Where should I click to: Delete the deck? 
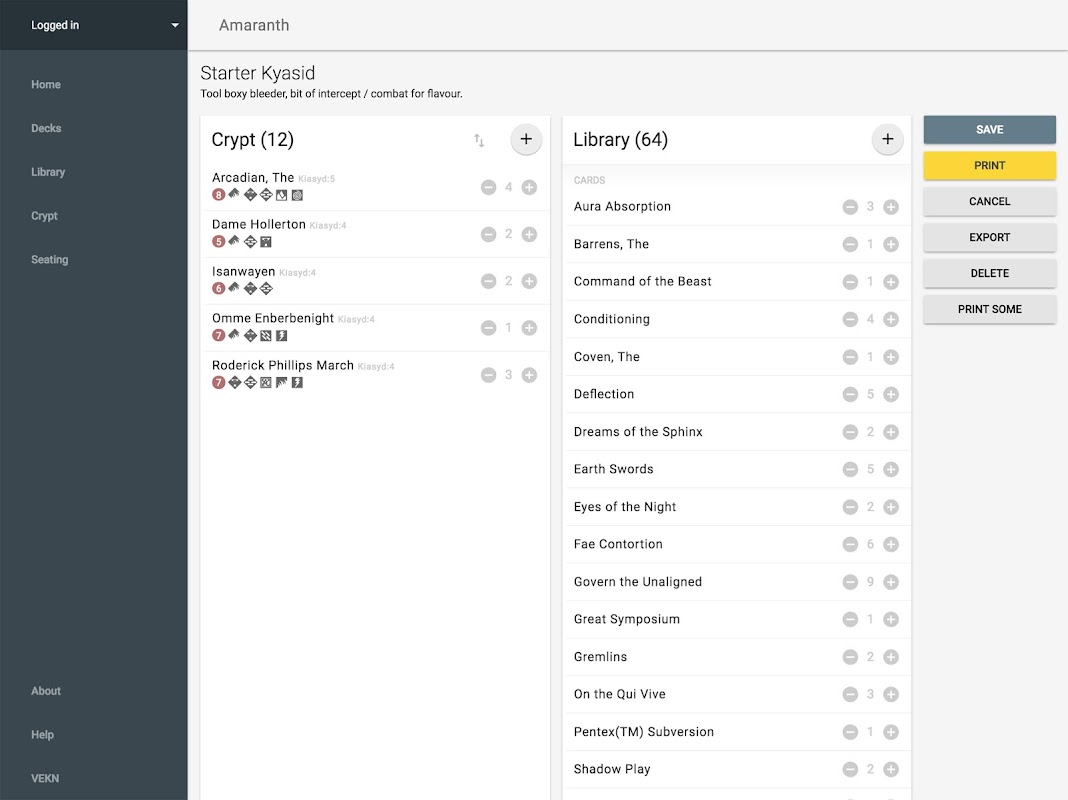[x=990, y=273]
